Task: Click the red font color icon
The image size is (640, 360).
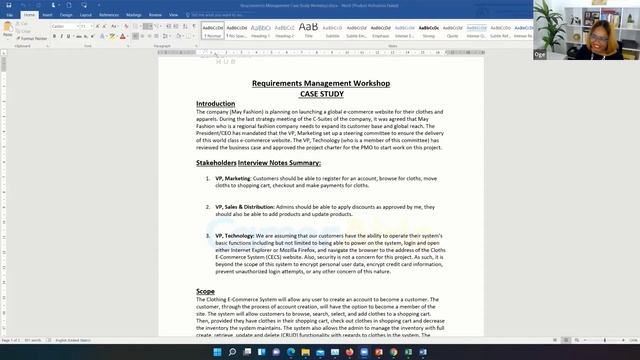Action: pos(122,36)
